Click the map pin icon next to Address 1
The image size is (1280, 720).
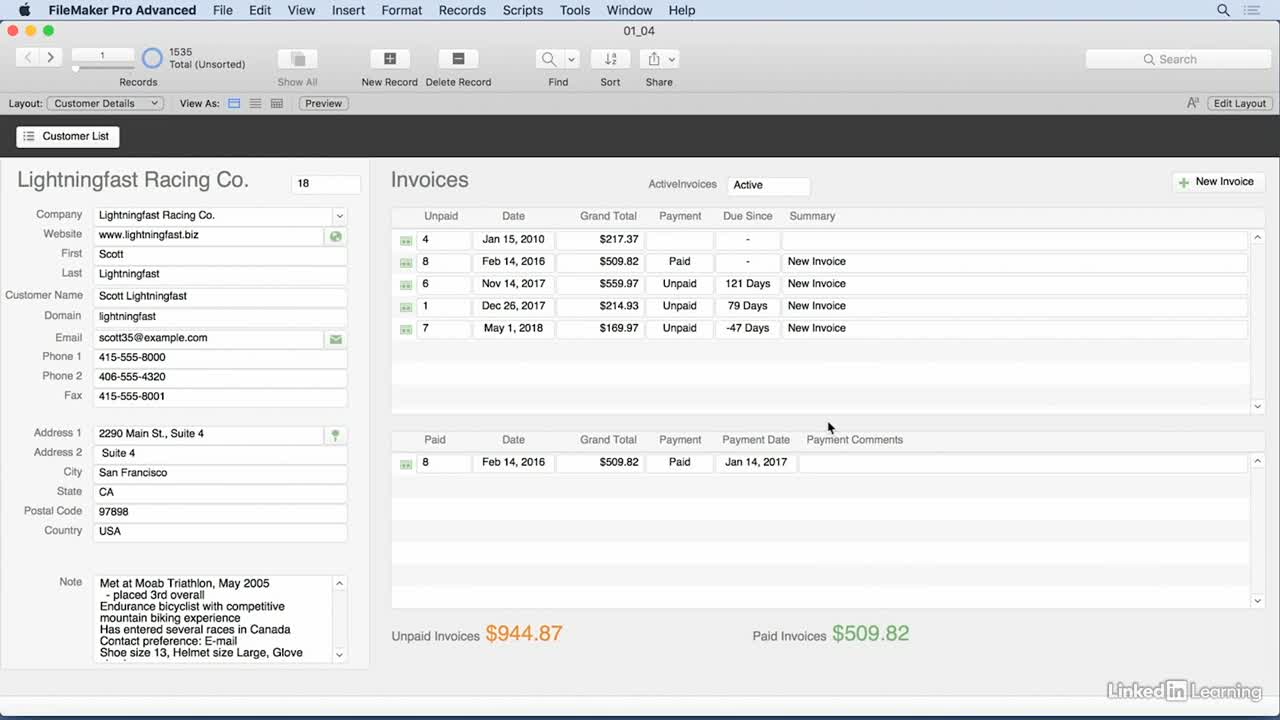point(336,435)
